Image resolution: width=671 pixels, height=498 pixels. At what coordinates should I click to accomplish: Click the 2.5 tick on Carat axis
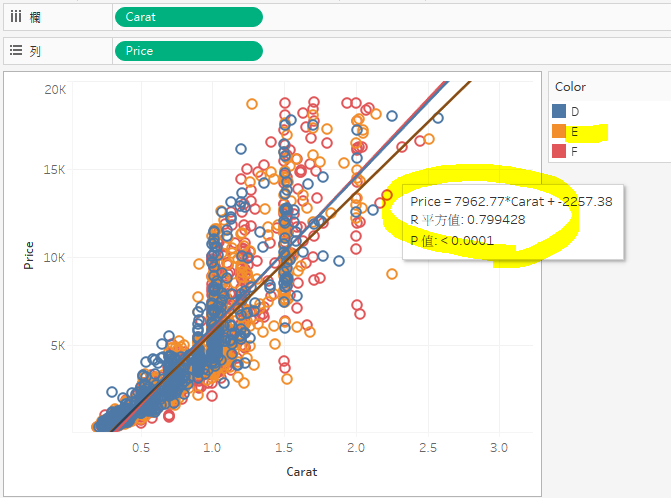tap(428, 448)
